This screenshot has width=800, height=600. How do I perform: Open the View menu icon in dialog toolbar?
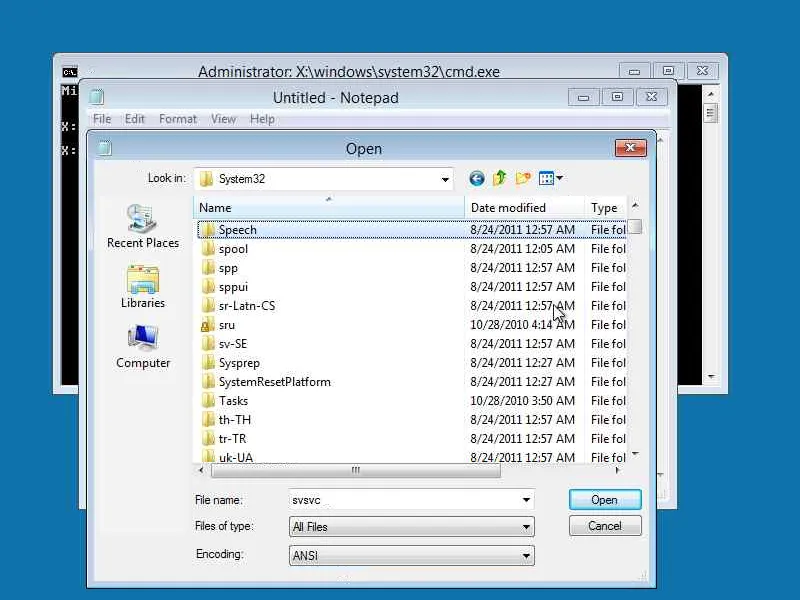(546, 178)
